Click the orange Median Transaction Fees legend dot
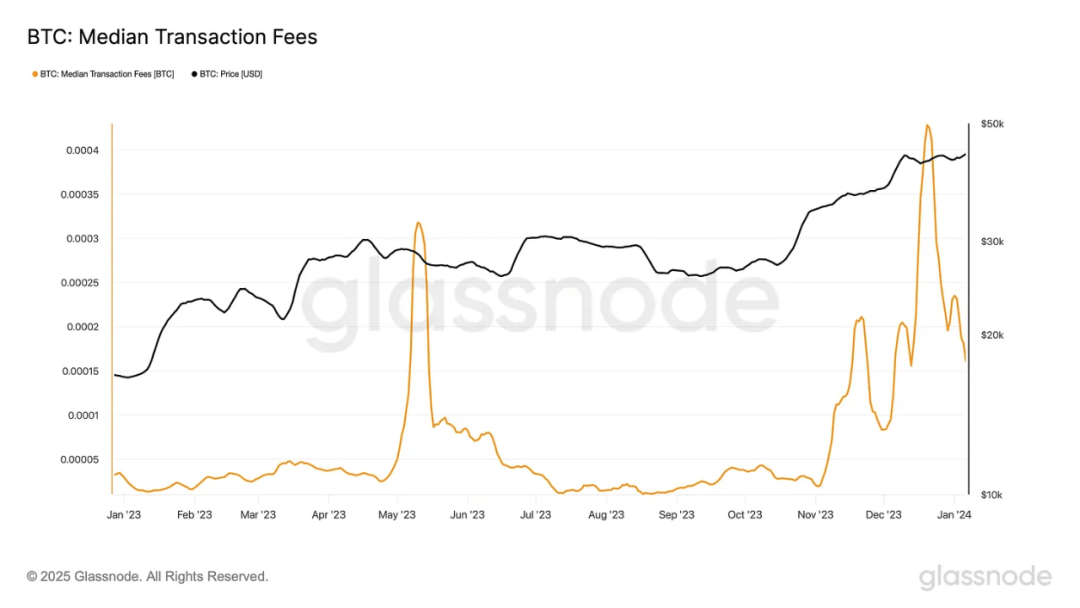The height and width of the screenshot is (608, 1080). click(x=35, y=74)
